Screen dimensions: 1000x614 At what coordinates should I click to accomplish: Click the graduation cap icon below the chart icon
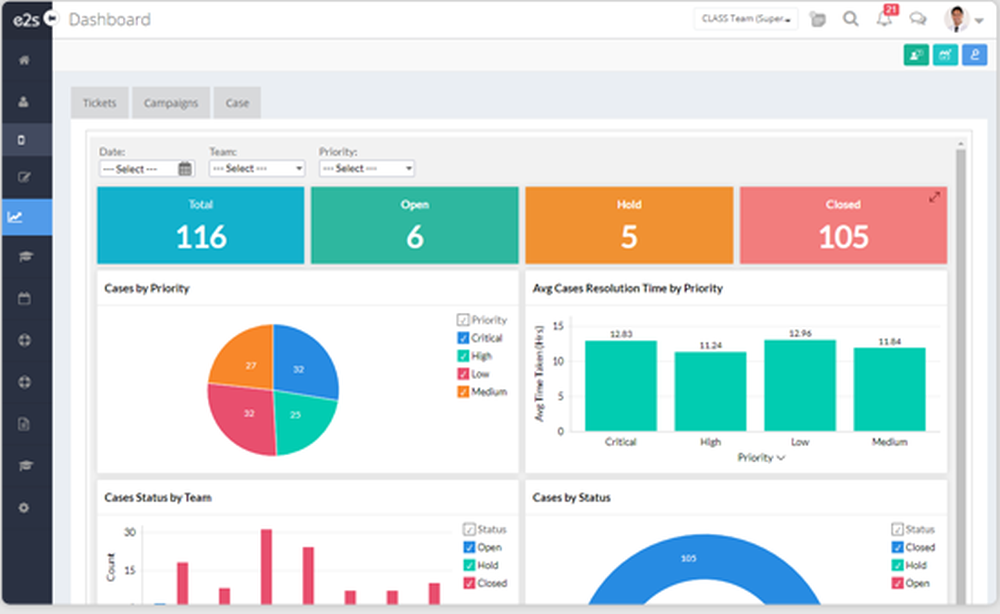pos(25,256)
